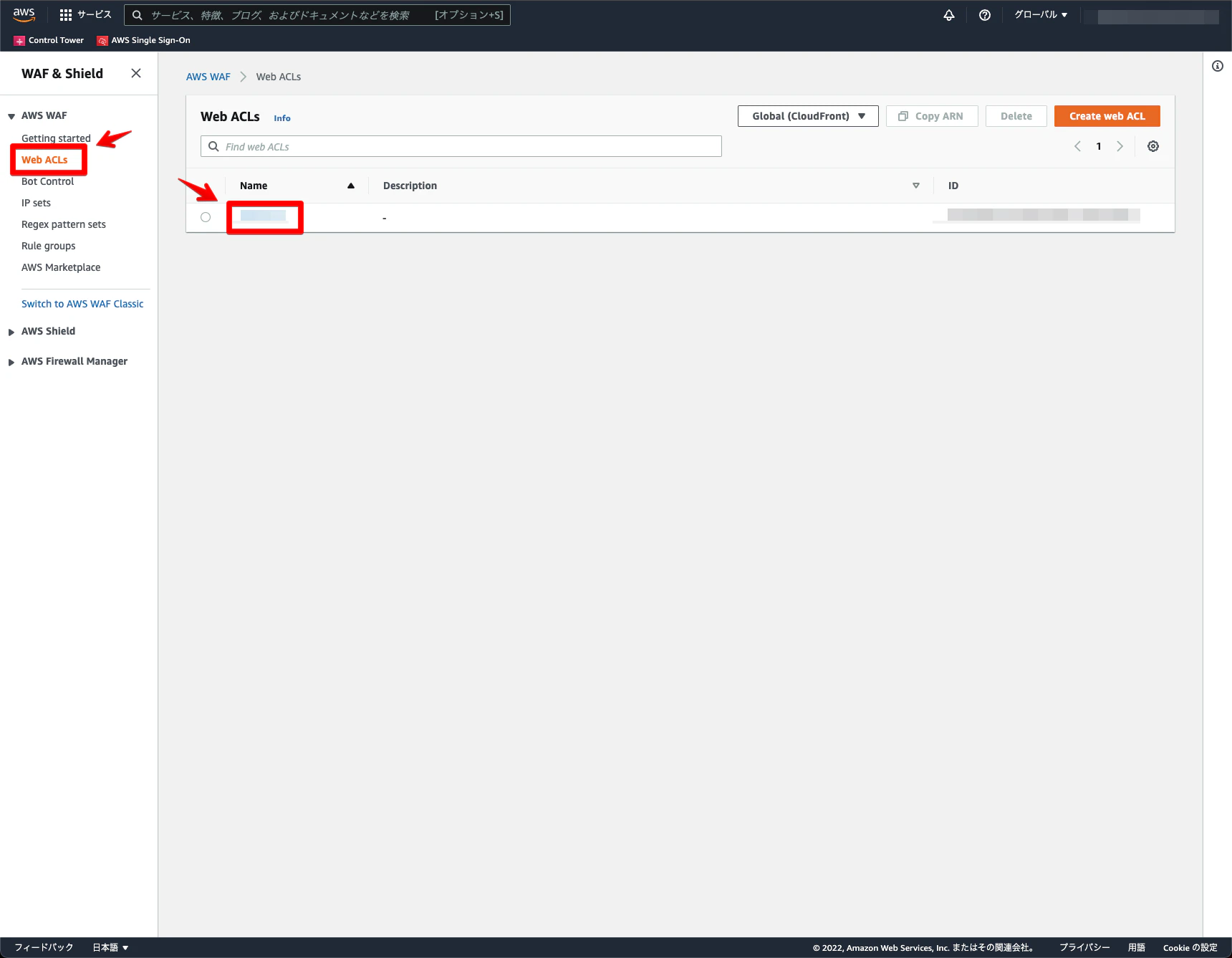1232x958 pixels.
Task: Open Cookie の設定 preferences
Action: click(1190, 947)
